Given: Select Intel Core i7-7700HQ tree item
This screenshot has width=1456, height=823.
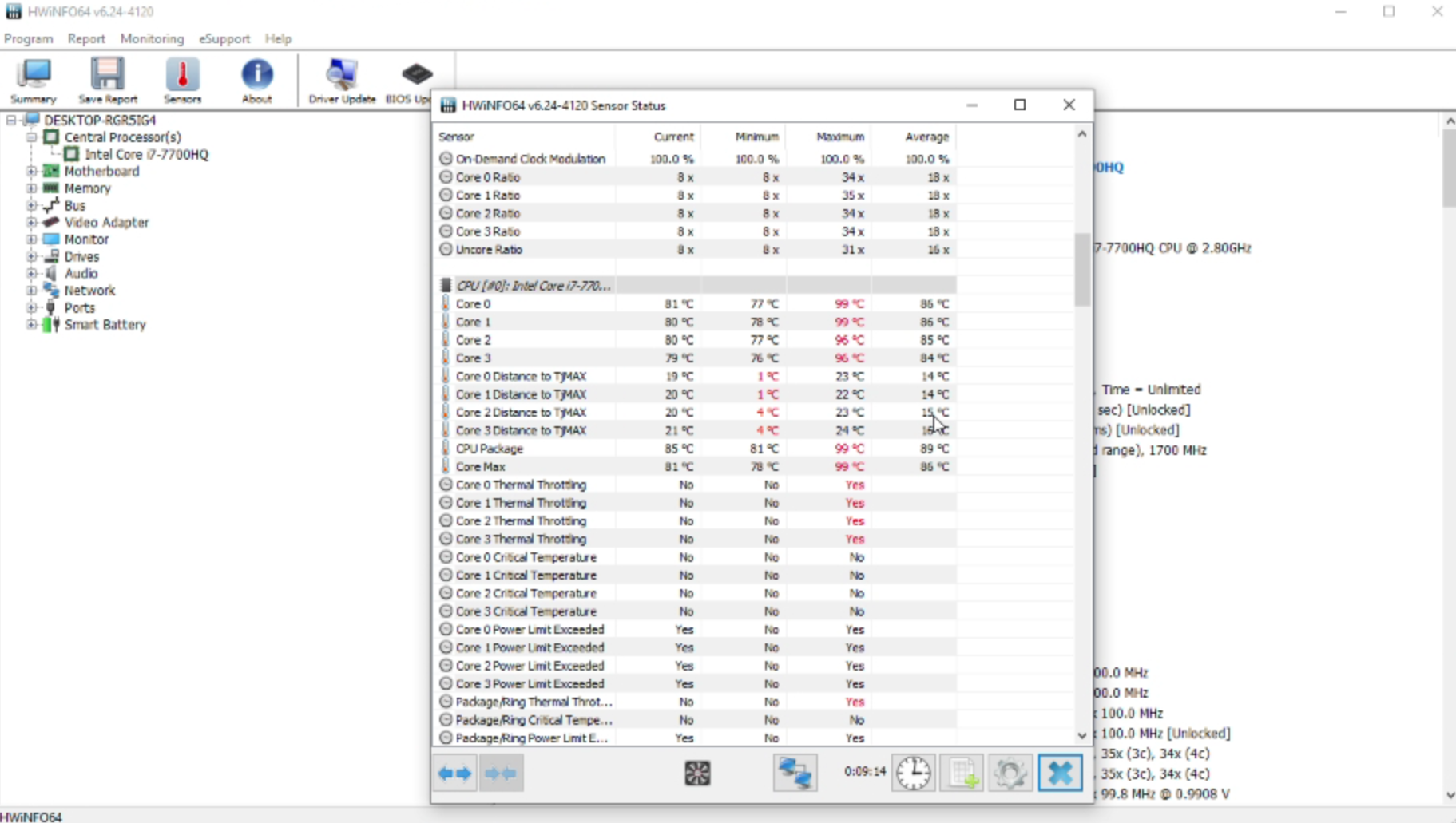Looking at the screenshot, I should click(147, 154).
